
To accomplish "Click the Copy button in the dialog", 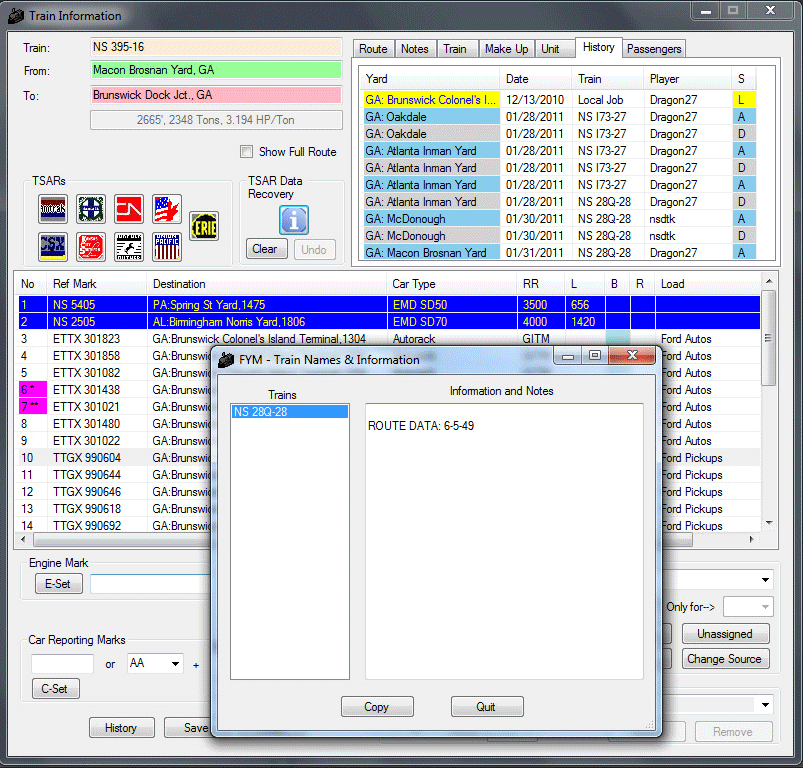I will 377,707.
